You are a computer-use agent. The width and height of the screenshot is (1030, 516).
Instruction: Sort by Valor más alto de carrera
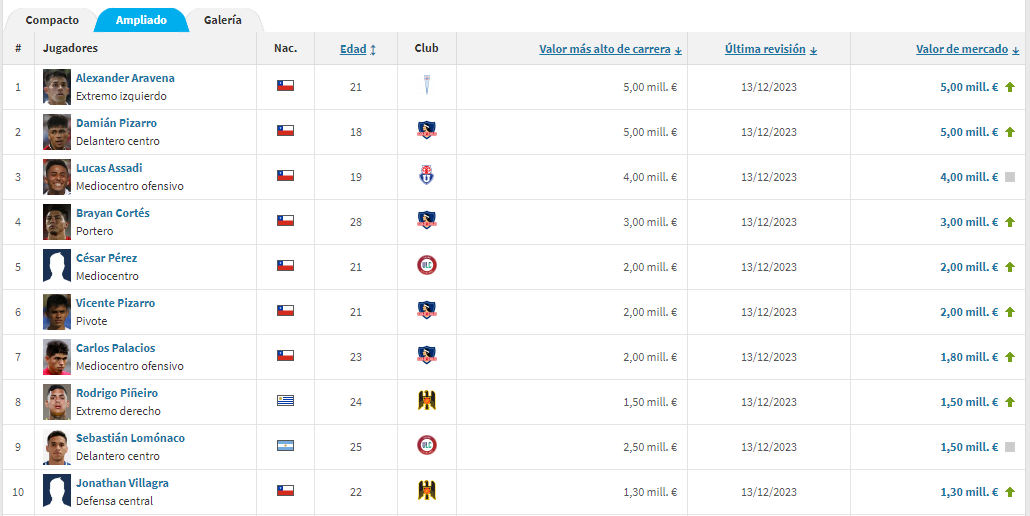point(610,49)
